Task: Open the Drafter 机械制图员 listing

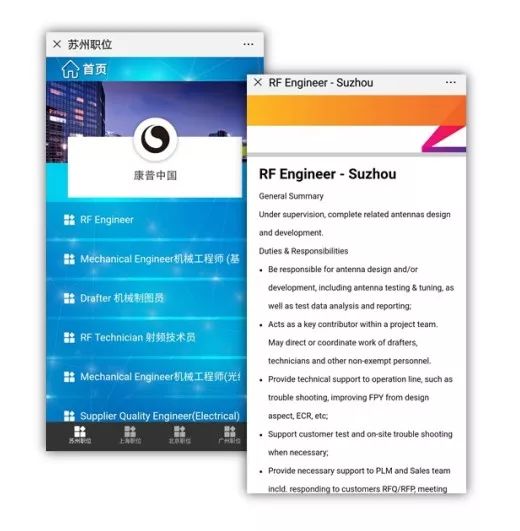Action: [x=146, y=298]
